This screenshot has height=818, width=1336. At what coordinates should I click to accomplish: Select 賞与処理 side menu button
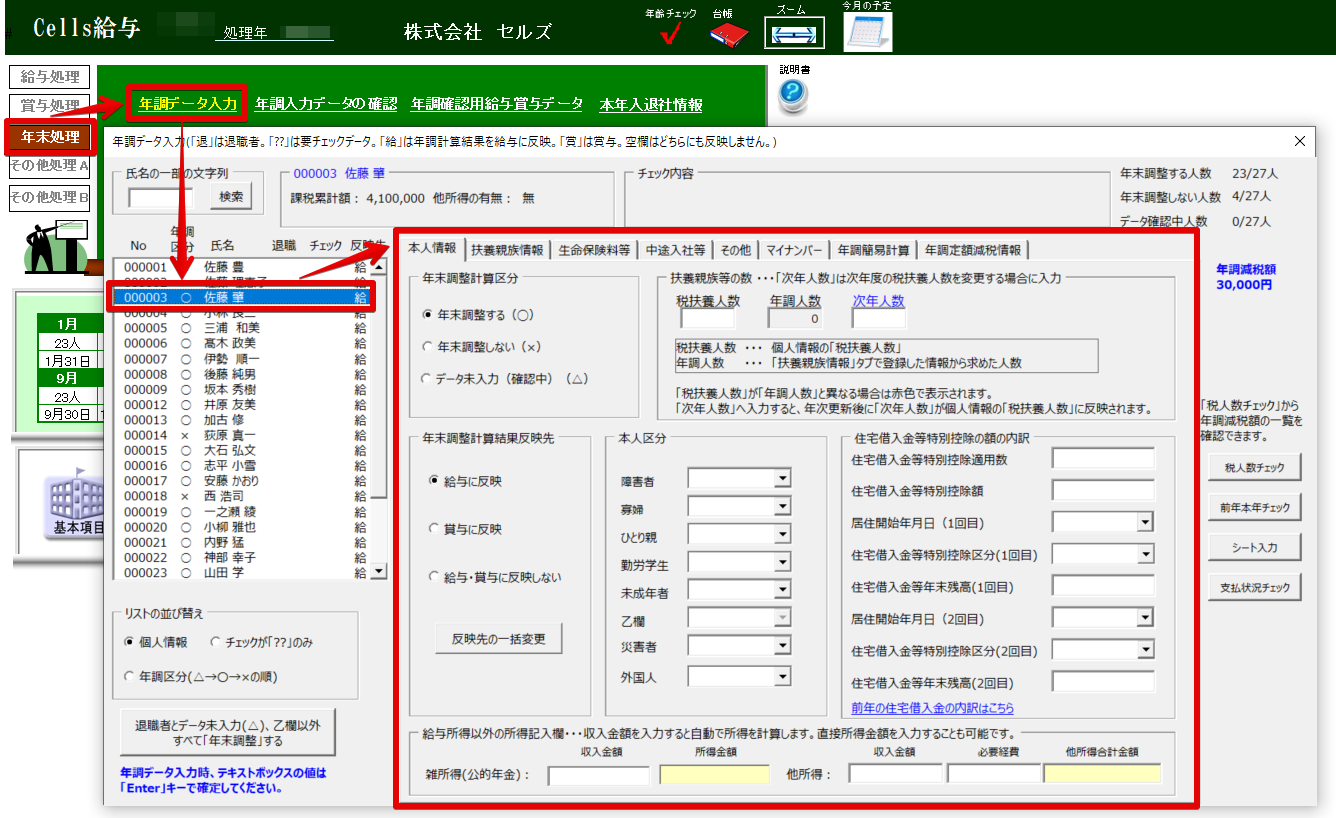click(x=49, y=105)
